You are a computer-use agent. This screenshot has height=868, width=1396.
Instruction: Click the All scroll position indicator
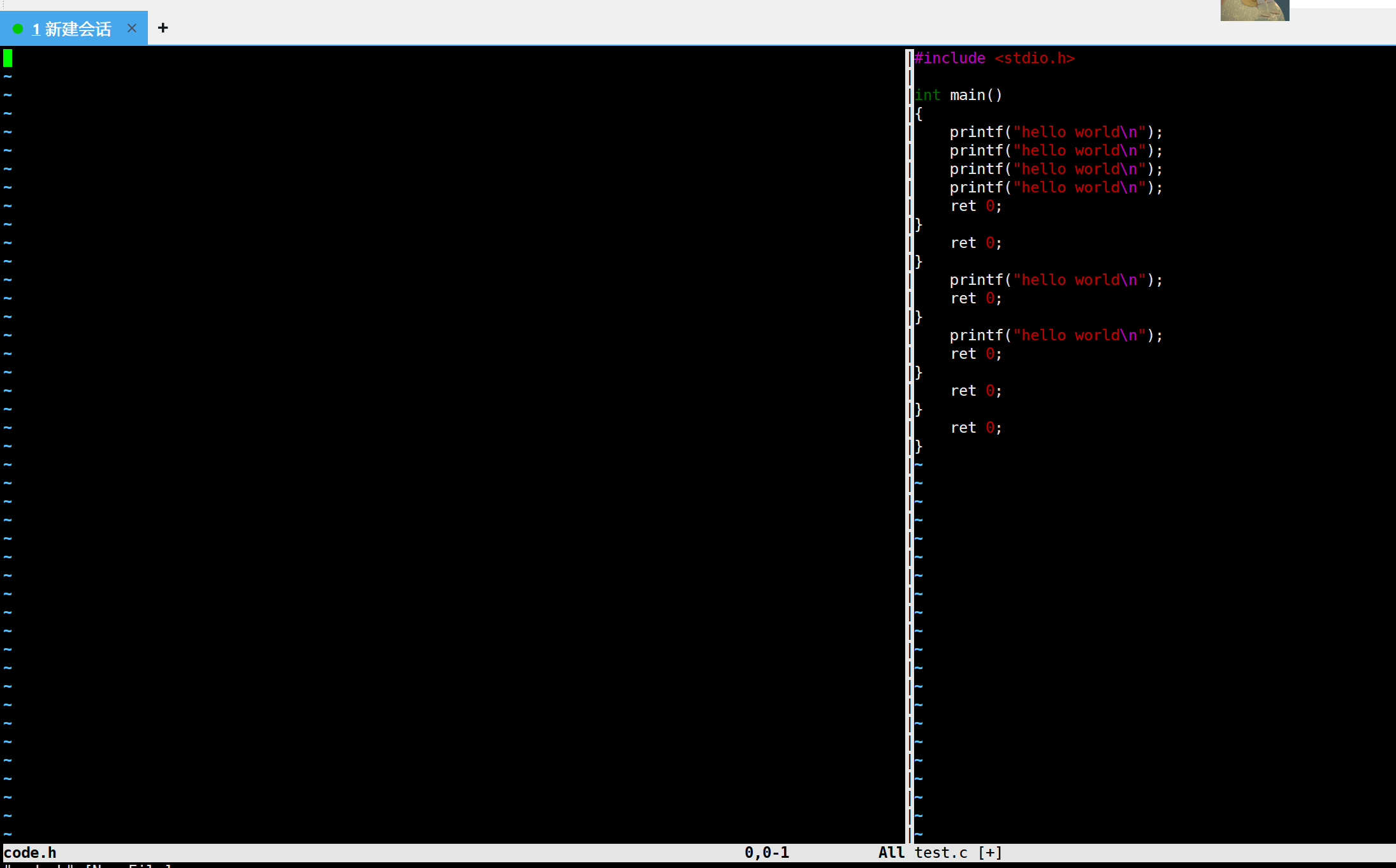point(891,852)
